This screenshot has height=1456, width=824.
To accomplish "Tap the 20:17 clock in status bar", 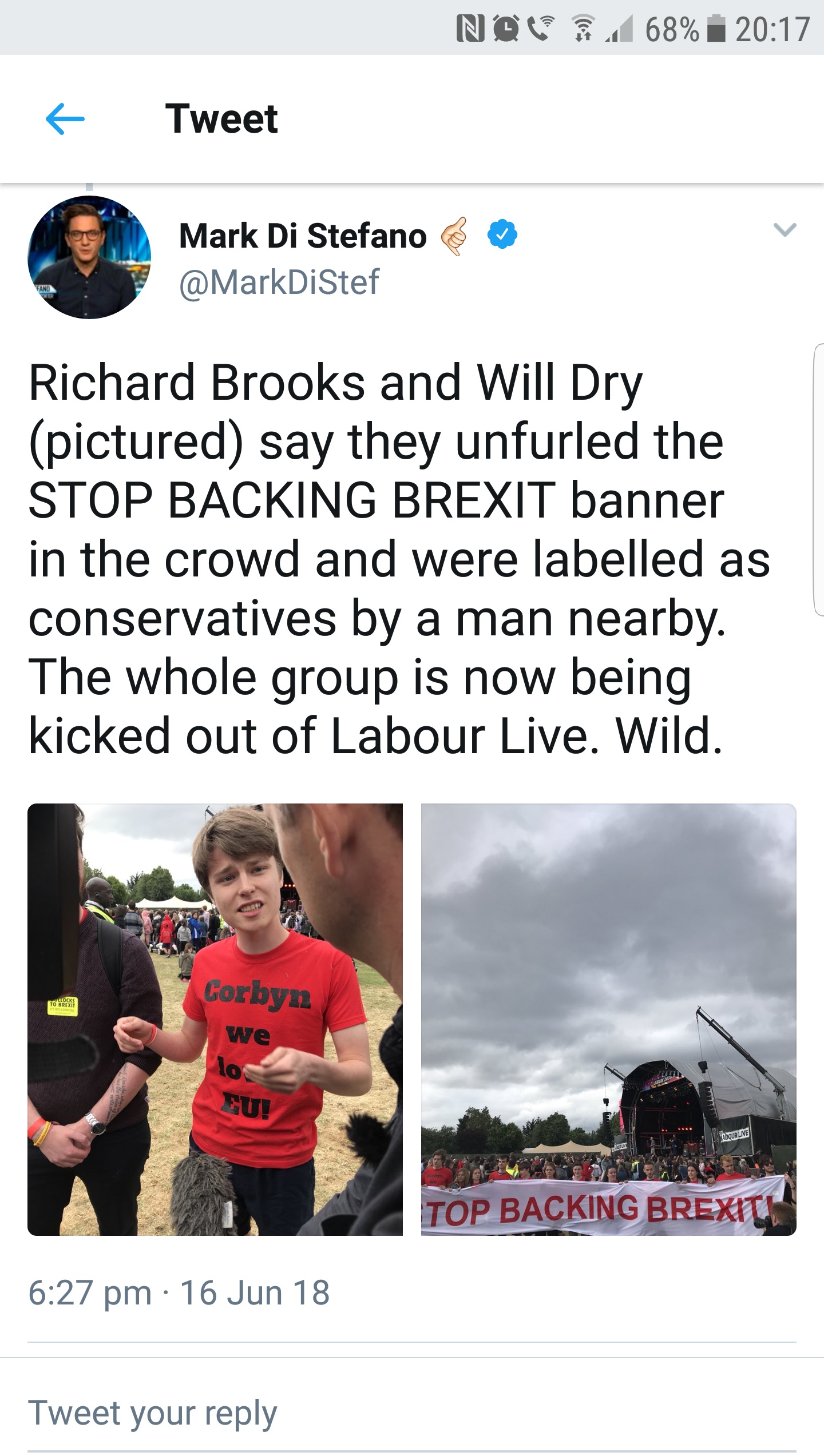I will 772,30.
